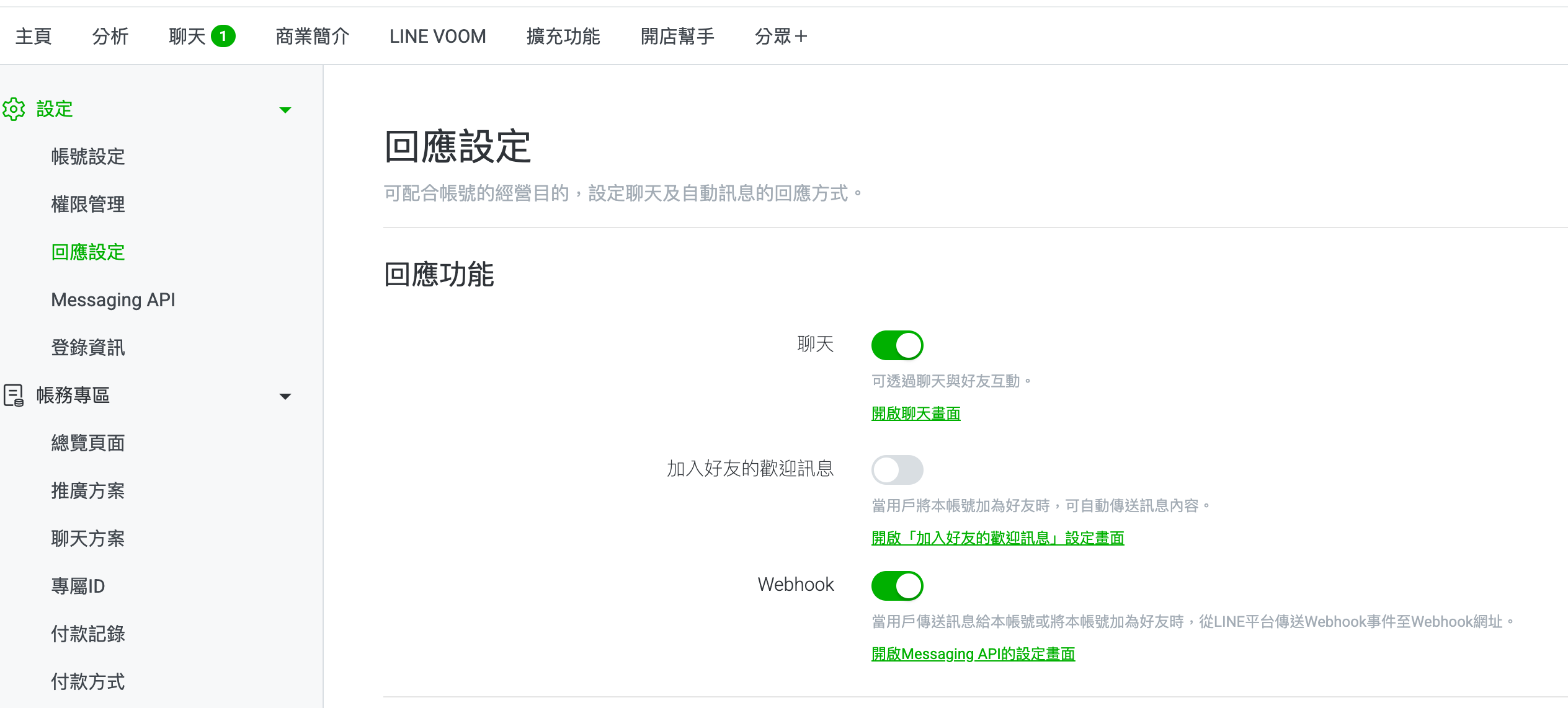
Task: Click the settings gear icon in sidebar
Action: point(14,109)
